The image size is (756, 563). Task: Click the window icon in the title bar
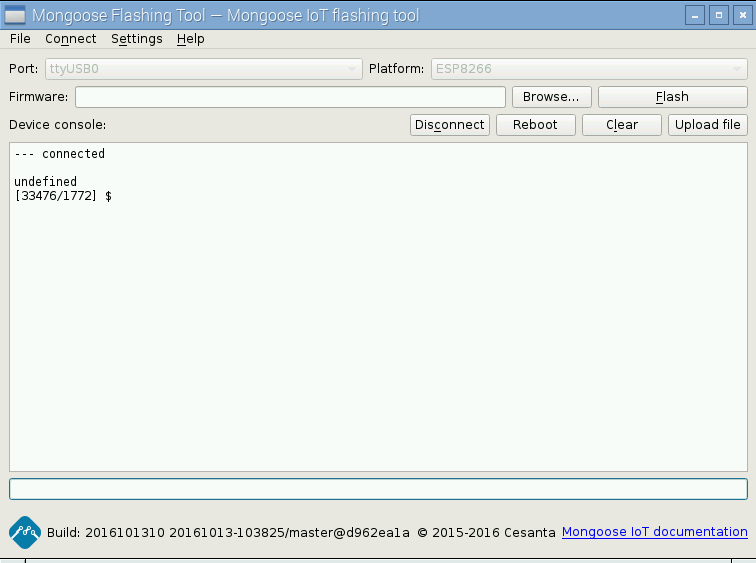point(15,15)
